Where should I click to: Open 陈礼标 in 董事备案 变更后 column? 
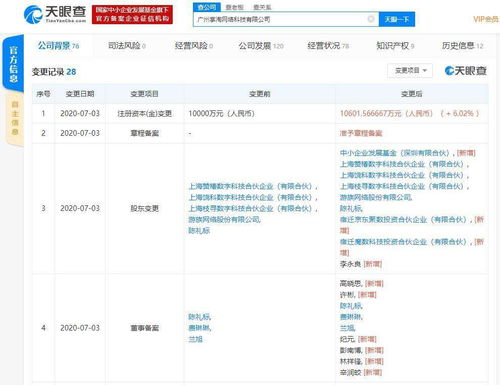(x=351, y=306)
